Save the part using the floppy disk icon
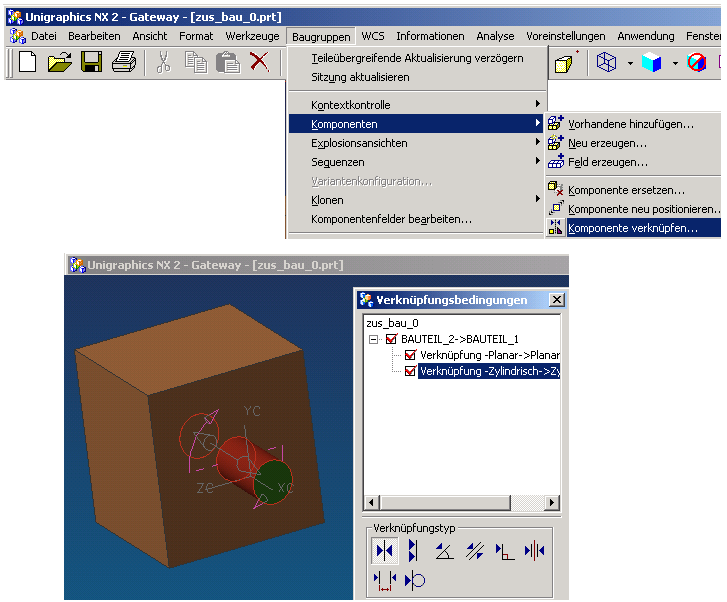 pyautogui.click(x=91, y=62)
